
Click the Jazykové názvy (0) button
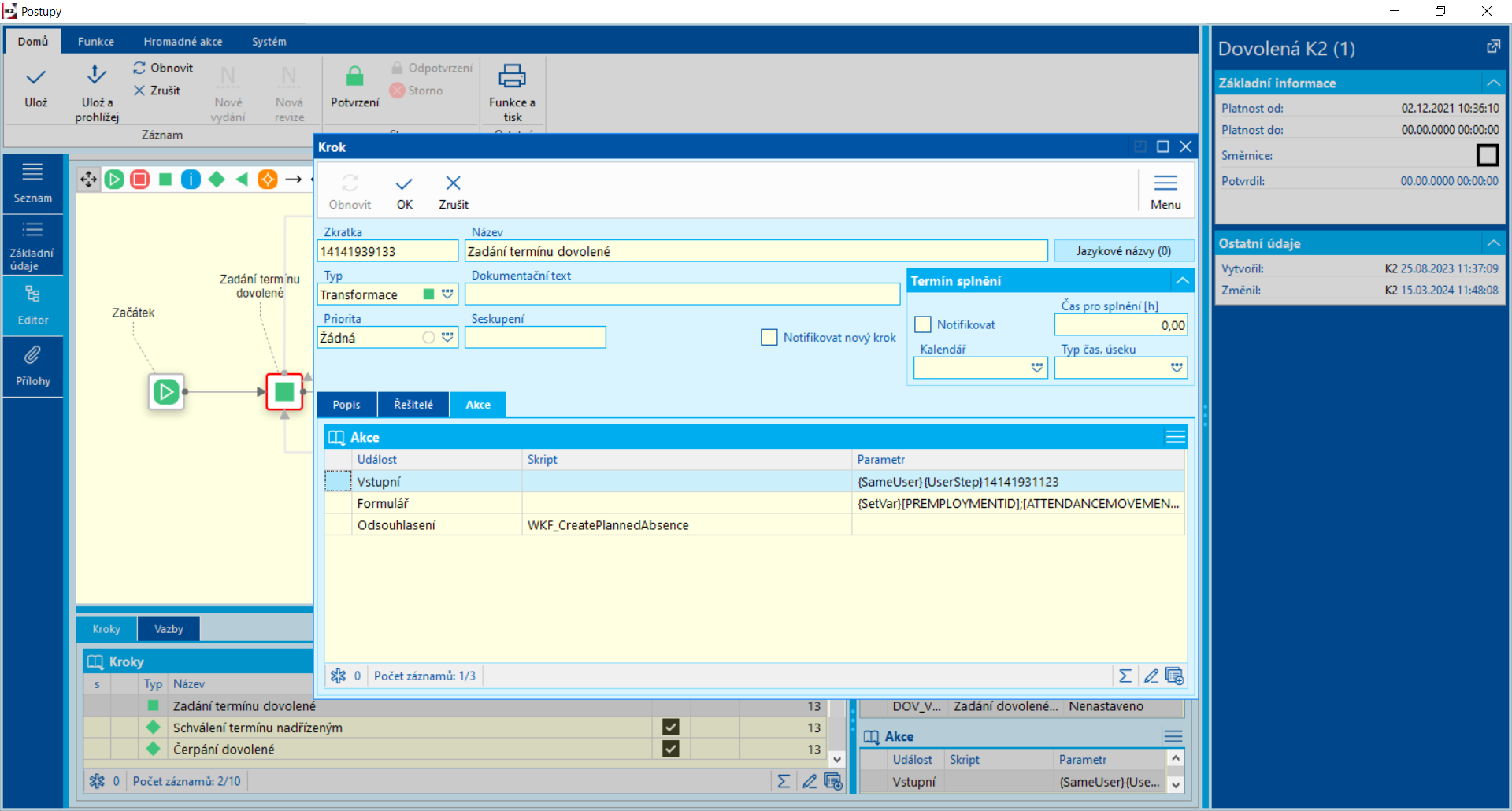pyautogui.click(x=1123, y=251)
